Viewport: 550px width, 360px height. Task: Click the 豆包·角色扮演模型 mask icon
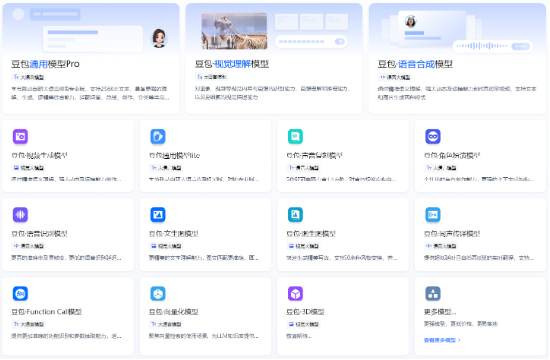(x=433, y=136)
